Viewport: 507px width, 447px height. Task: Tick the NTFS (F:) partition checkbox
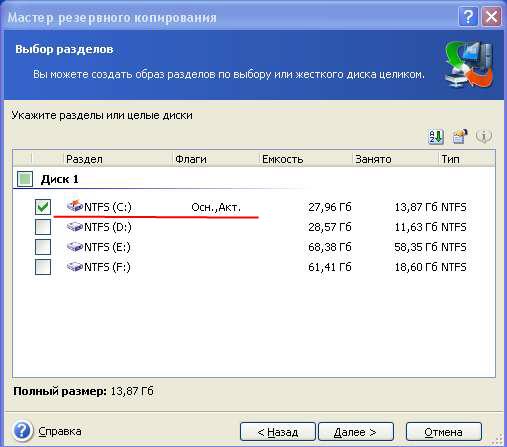click(43, 267)
